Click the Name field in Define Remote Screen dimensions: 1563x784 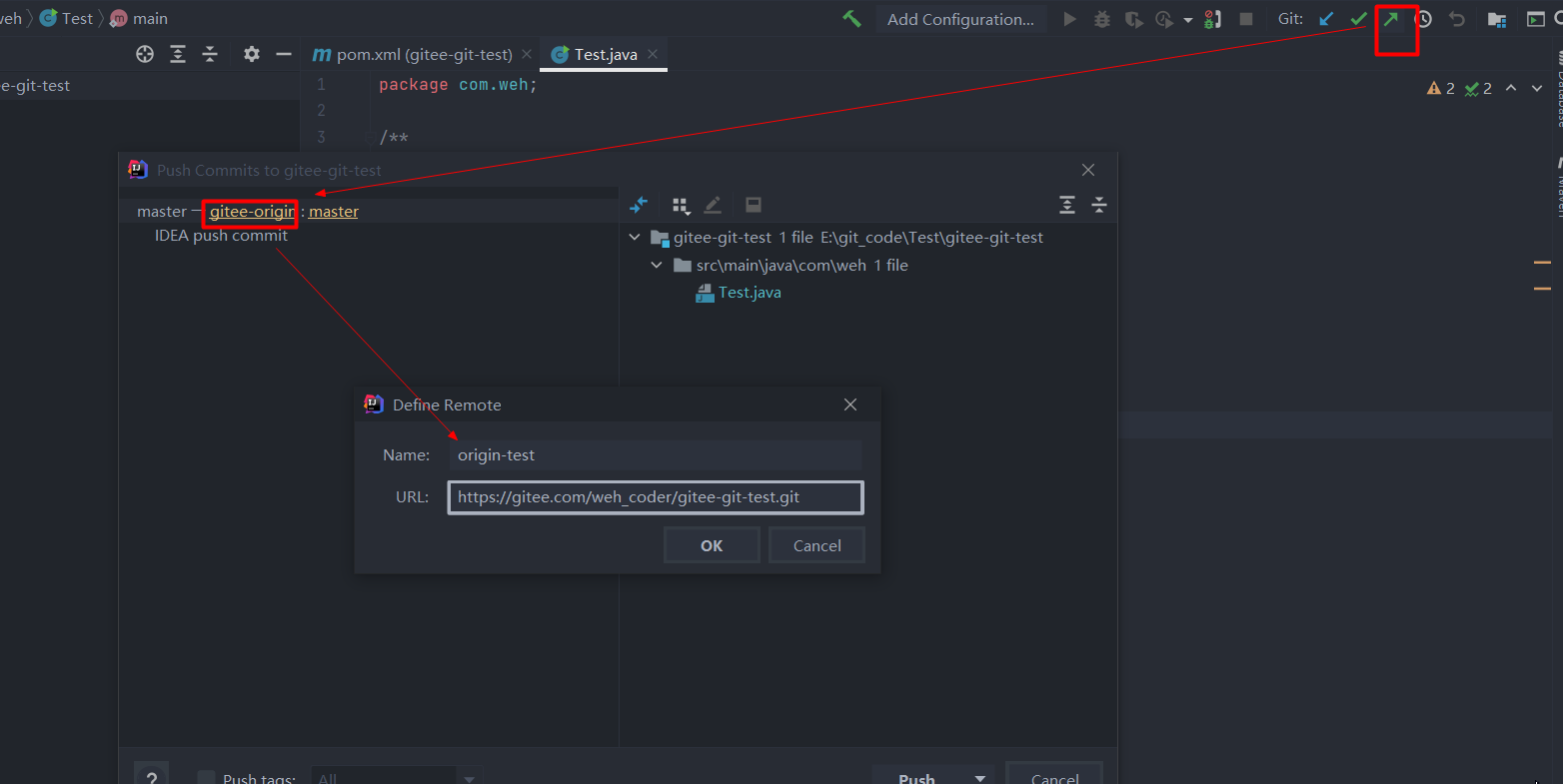click(655, 455)
